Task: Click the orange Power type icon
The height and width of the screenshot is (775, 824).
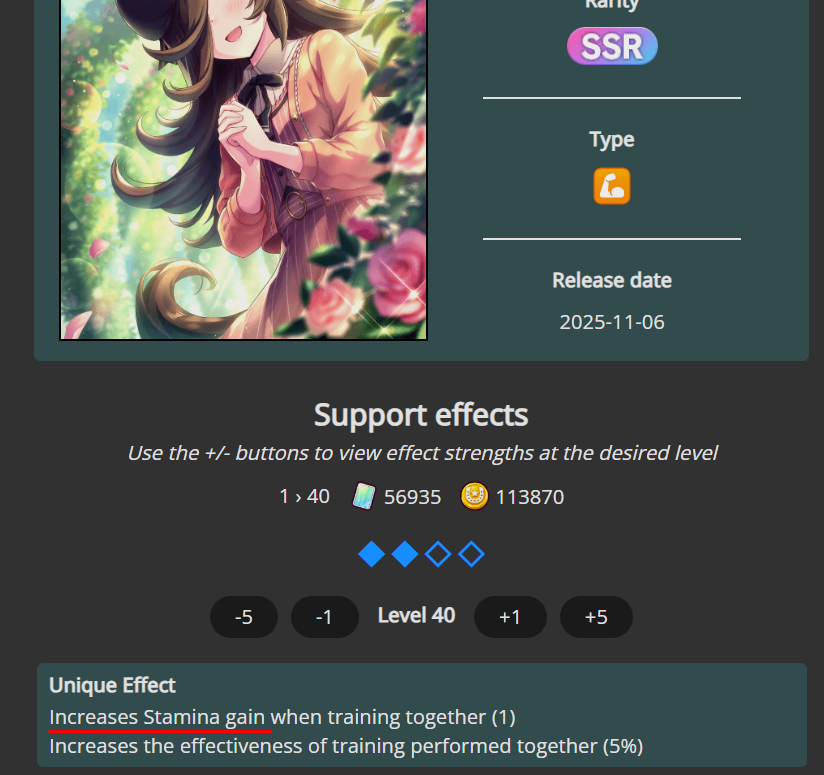Action: 612,186
